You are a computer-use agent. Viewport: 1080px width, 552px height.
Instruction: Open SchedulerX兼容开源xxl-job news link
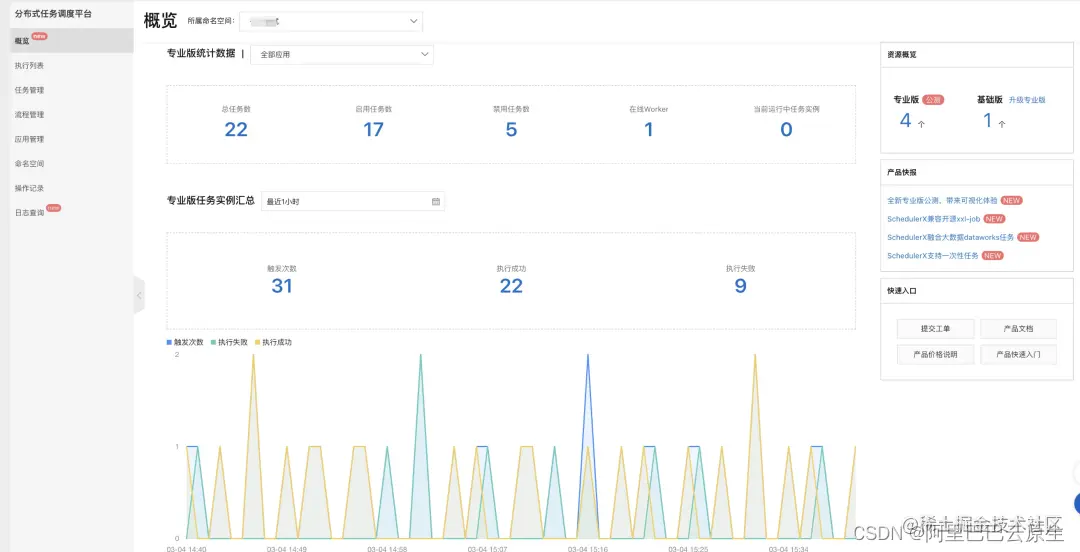[x=933, y=218]
